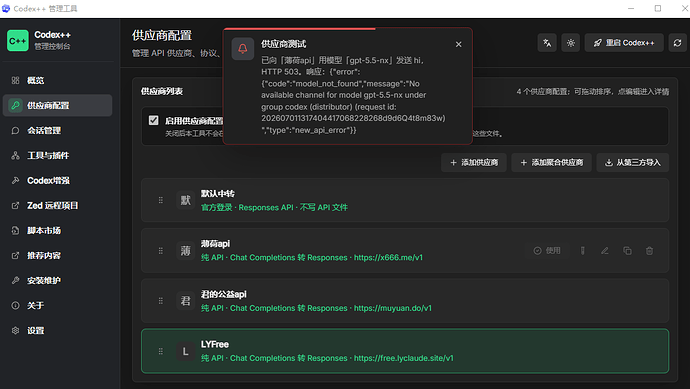Click the 薄 avatar of 薄荷api

(x=185, y=251)
